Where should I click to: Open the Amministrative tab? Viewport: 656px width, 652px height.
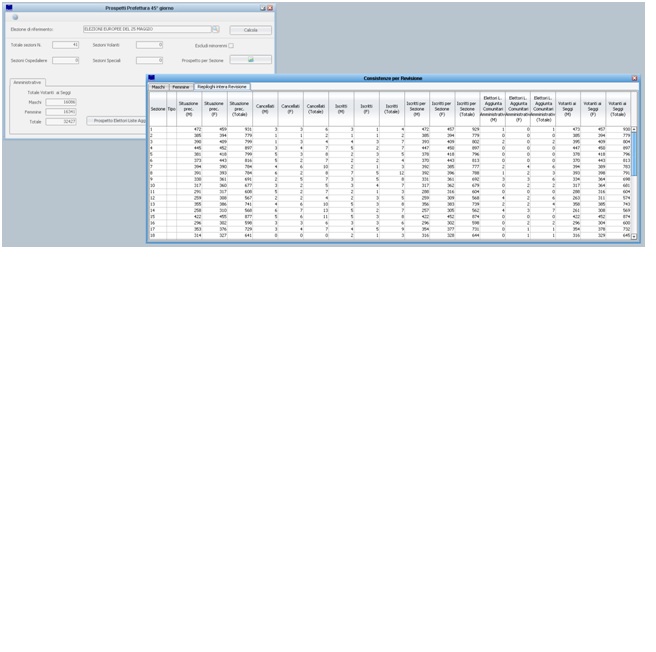(x=27, y=82)
